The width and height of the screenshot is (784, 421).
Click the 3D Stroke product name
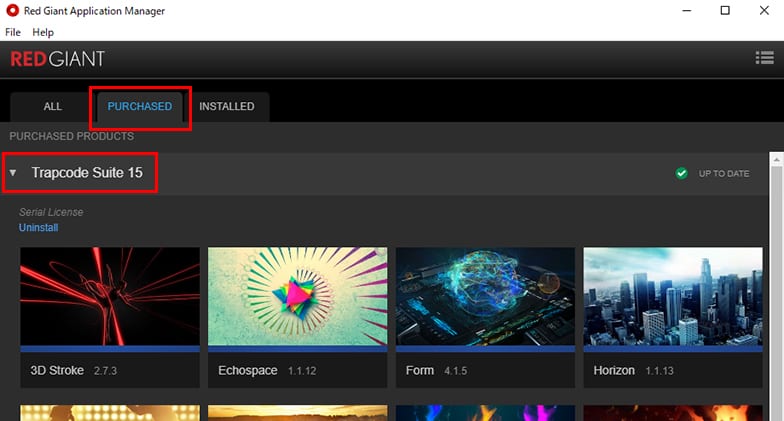tap(57, 370)
